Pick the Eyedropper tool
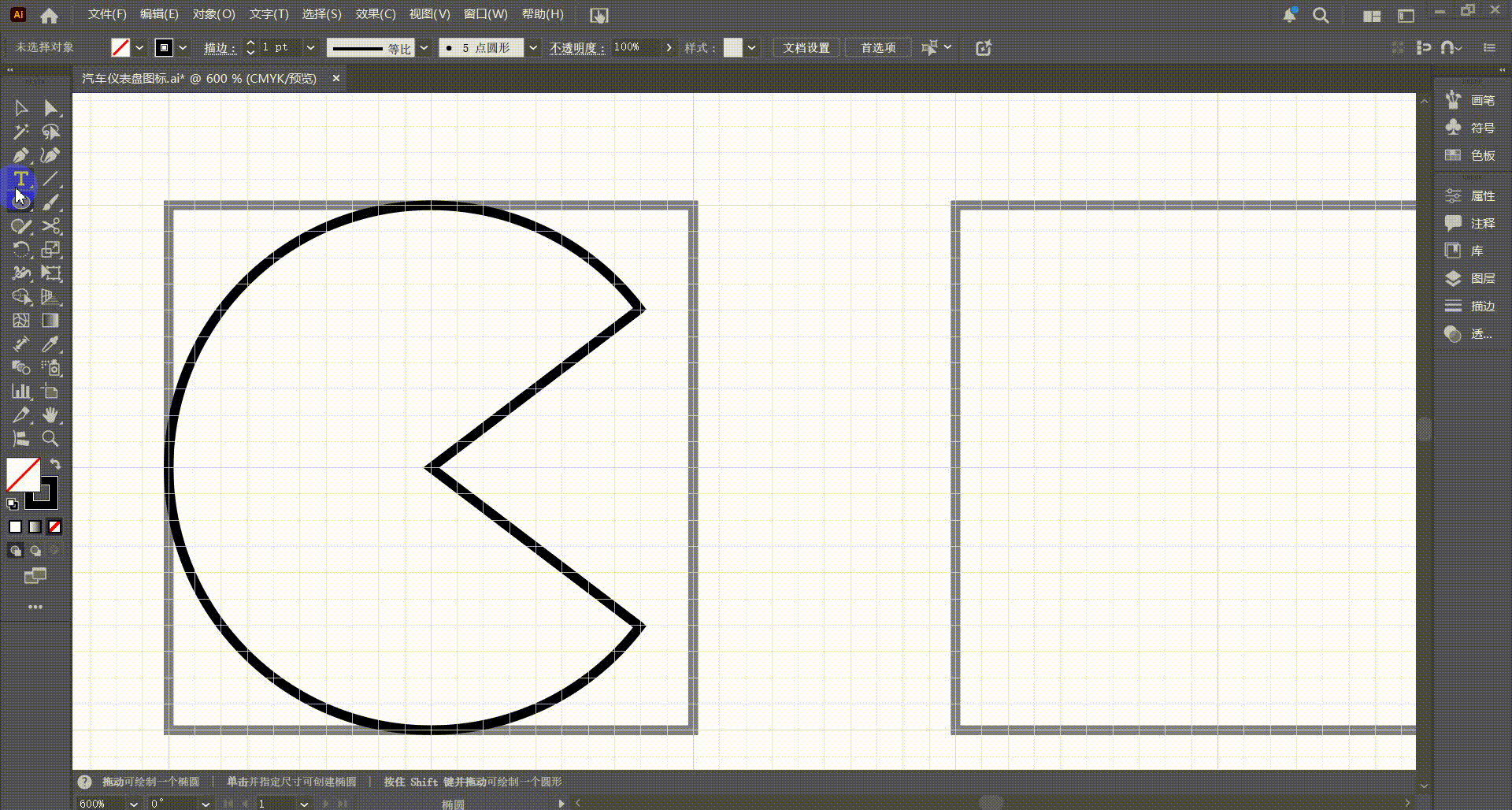The width and height of the screenshot is (1512, 810). coord(50,344)
